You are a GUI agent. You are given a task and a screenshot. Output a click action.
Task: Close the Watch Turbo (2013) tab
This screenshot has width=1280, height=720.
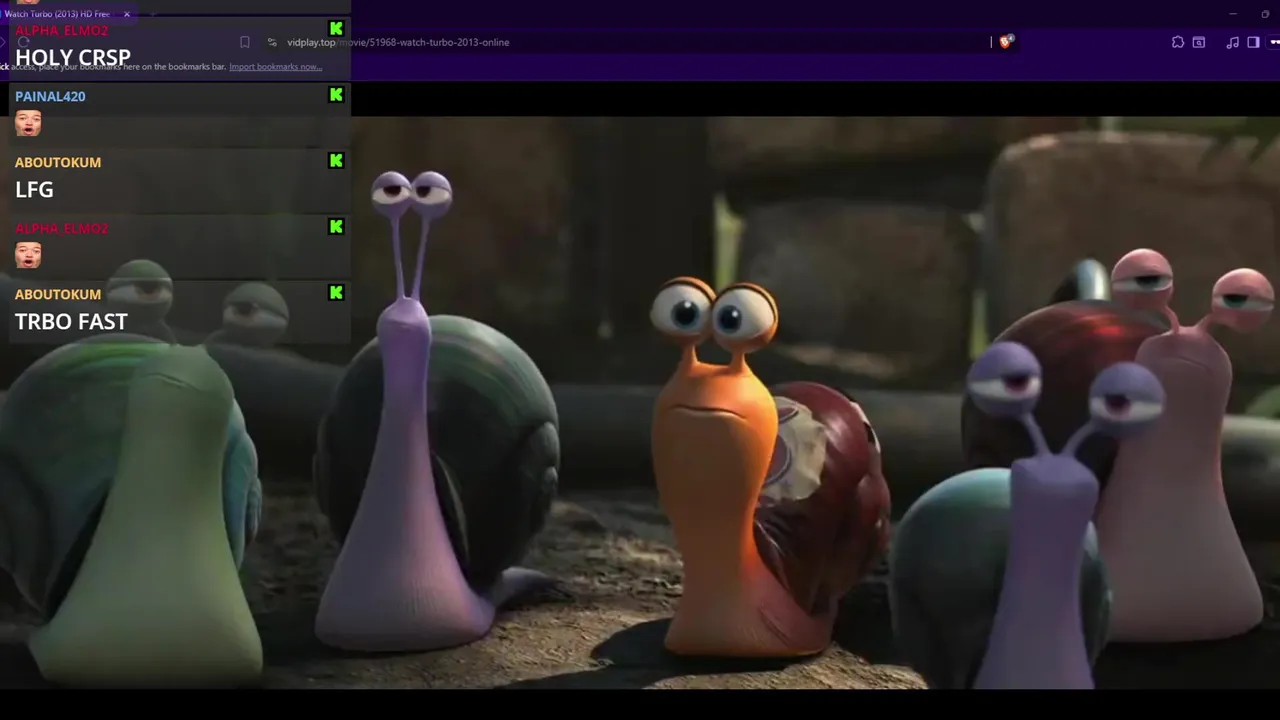[x=127, y=14]
